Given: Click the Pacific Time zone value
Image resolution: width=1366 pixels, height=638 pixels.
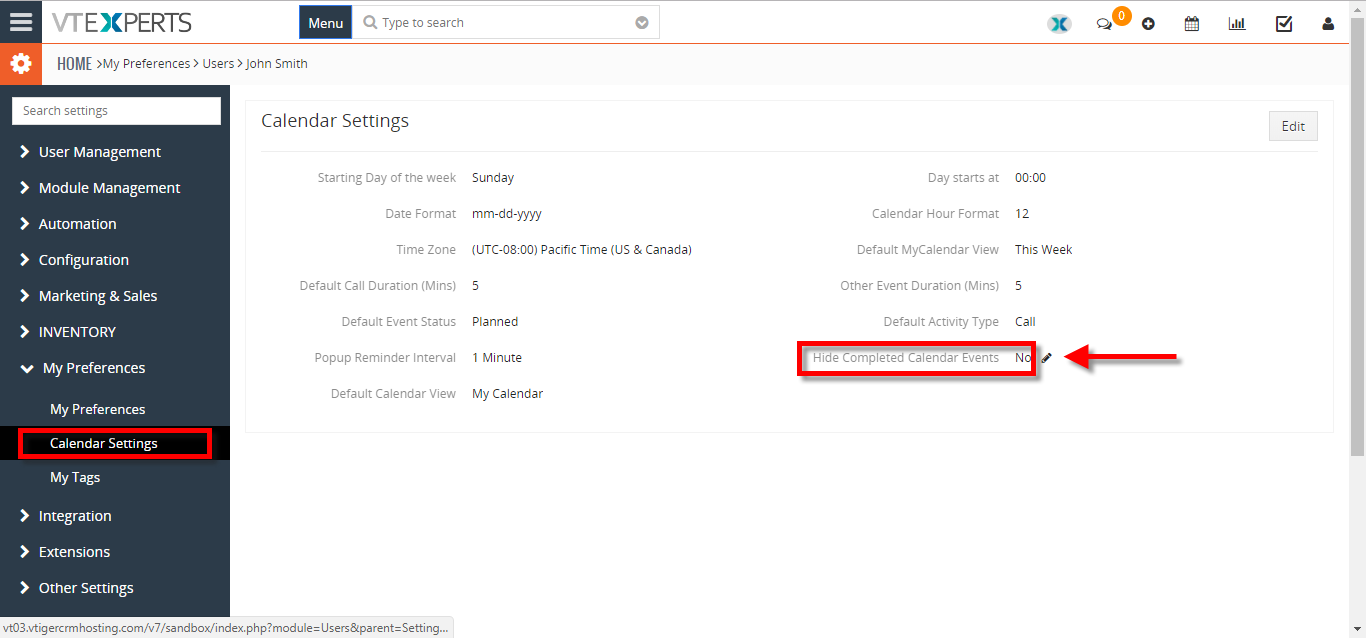Looking at the screenshot, I should (x=582, y=250).
